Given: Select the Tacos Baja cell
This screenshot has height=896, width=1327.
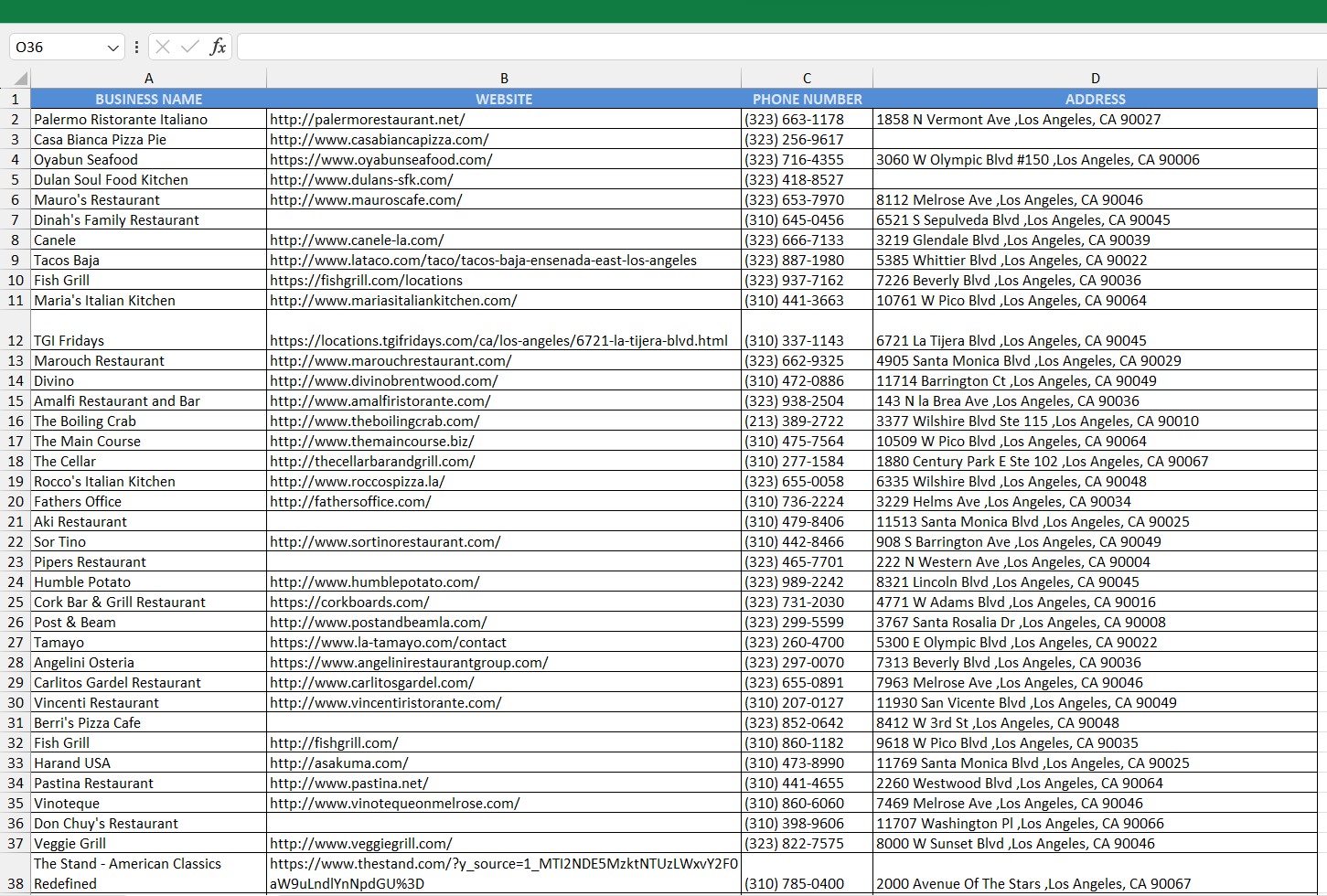Looking at the screenshot, I should point(149,260).
